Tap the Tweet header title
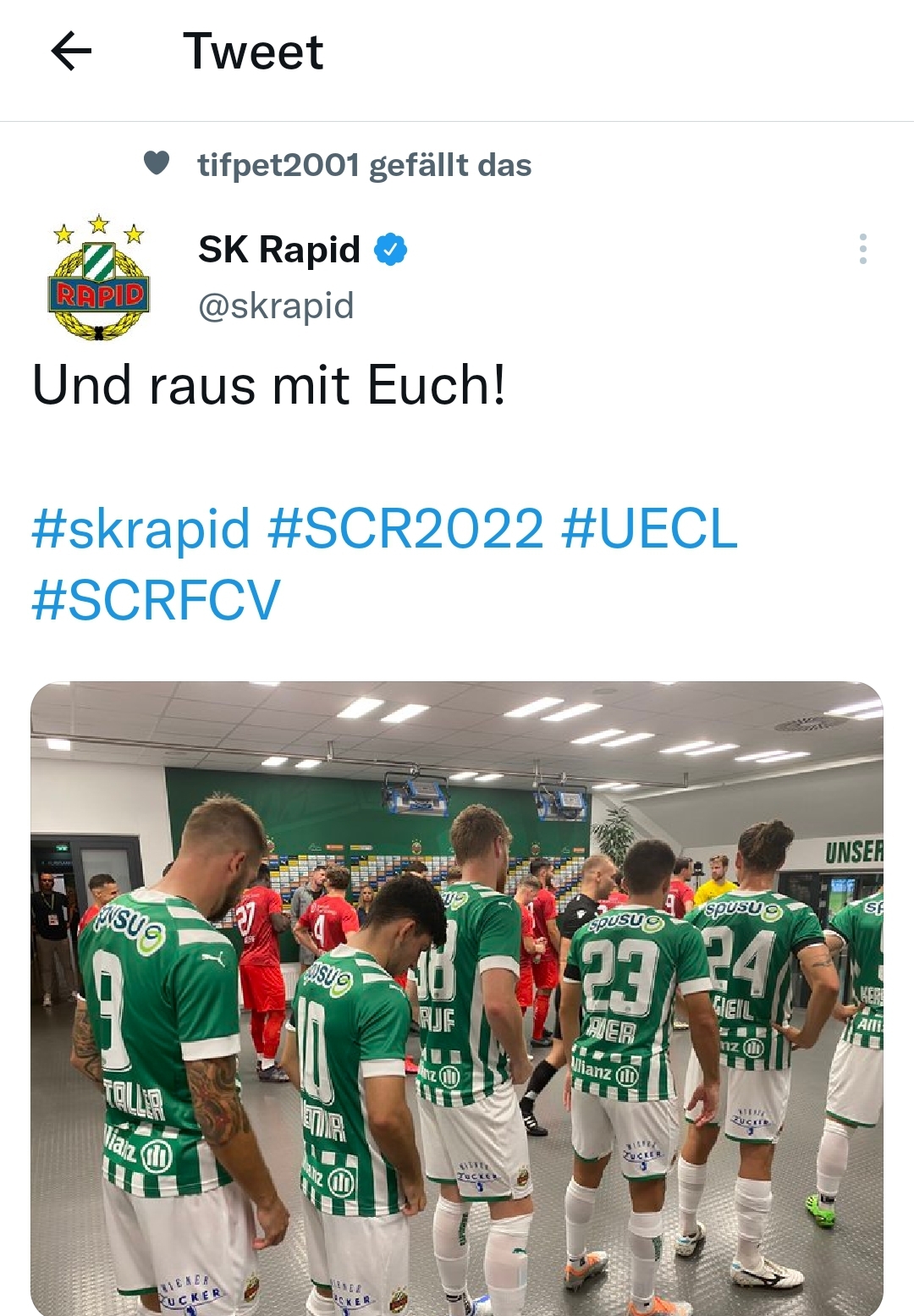 [x=253, y=52]
